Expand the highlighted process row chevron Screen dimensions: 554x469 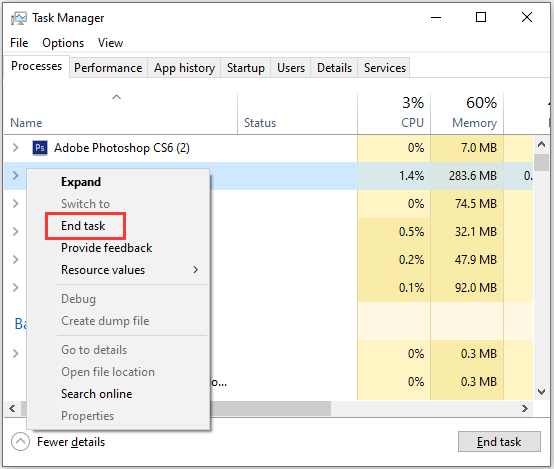[16, 175]
